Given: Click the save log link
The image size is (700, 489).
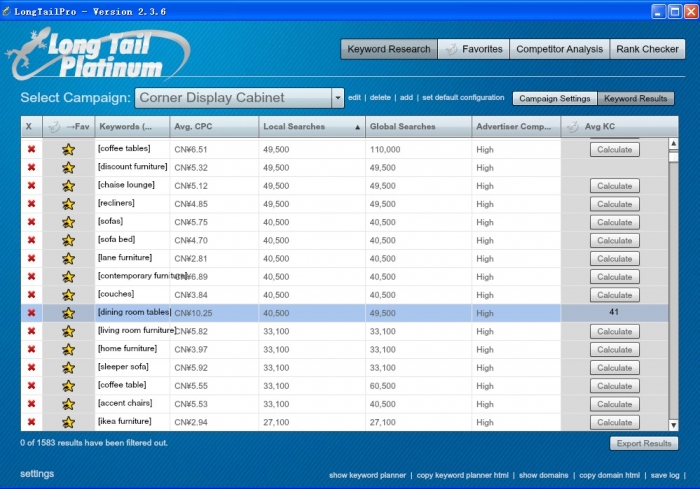Looking at the screenshot, I should tap(665, 475).
